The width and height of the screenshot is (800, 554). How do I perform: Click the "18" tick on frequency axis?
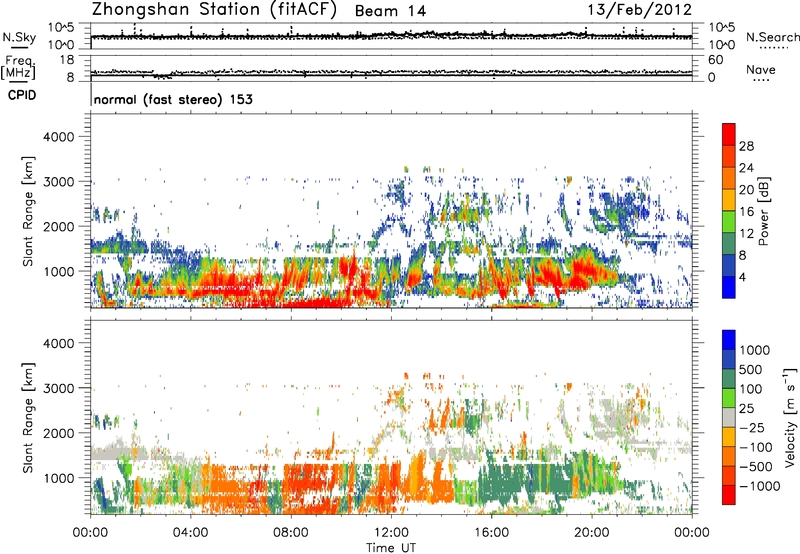click(x=67, y=60)
